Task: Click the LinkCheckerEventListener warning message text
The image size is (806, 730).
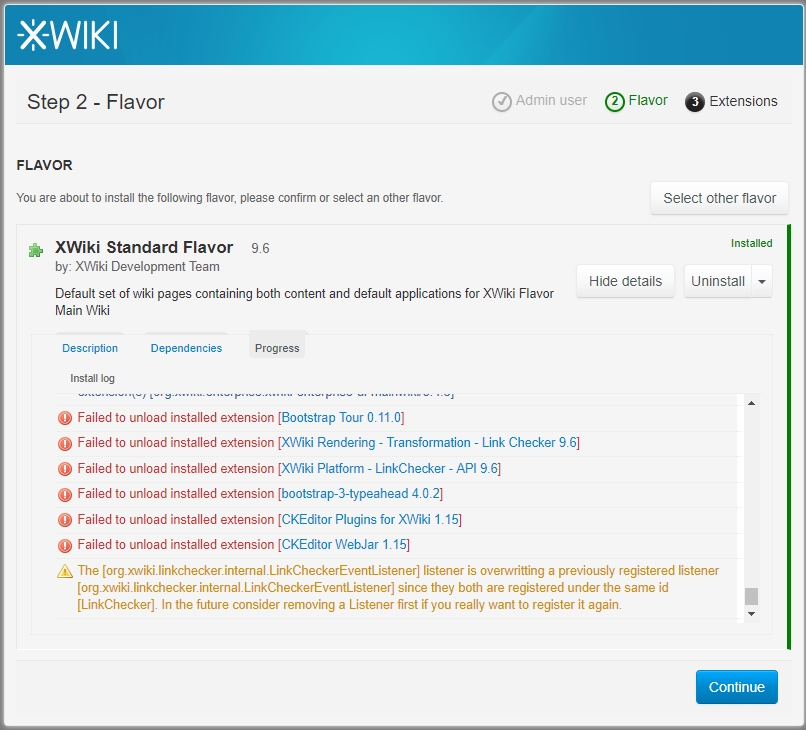Action: coord(398,588)
